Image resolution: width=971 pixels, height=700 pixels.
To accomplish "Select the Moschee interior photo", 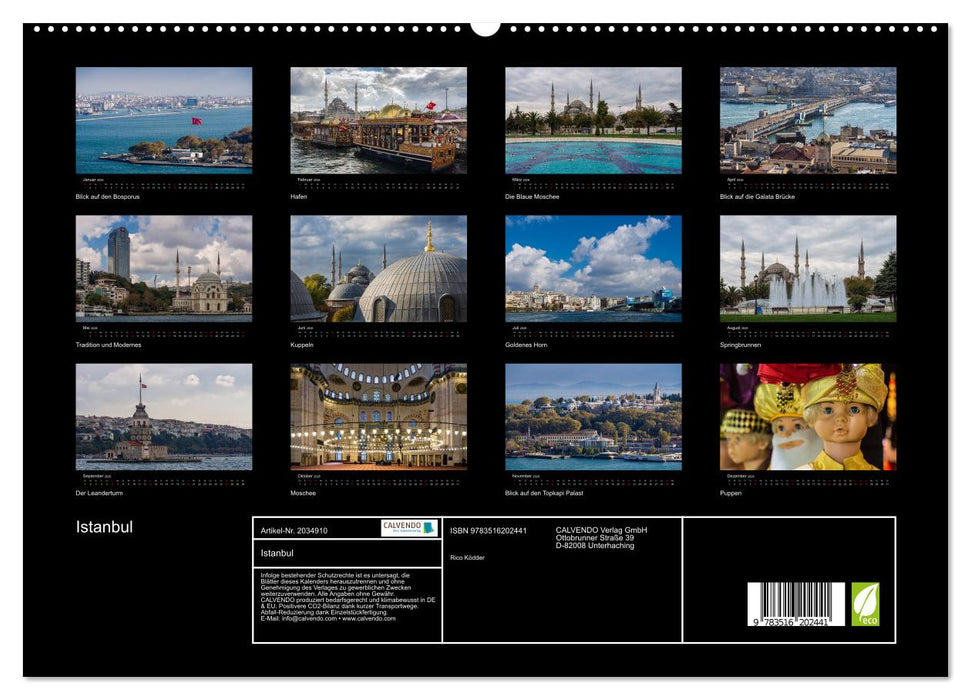I will pos(378,416).
